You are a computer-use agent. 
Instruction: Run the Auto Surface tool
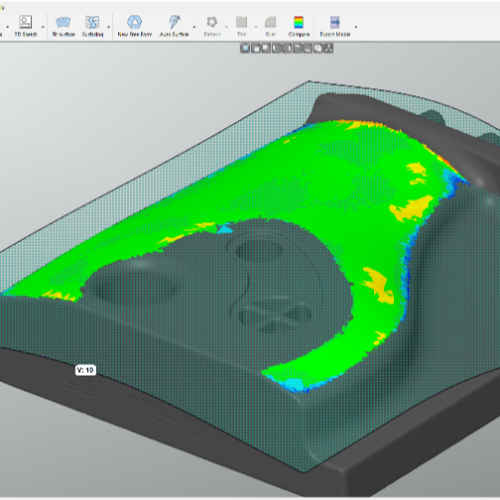(174, 26)
